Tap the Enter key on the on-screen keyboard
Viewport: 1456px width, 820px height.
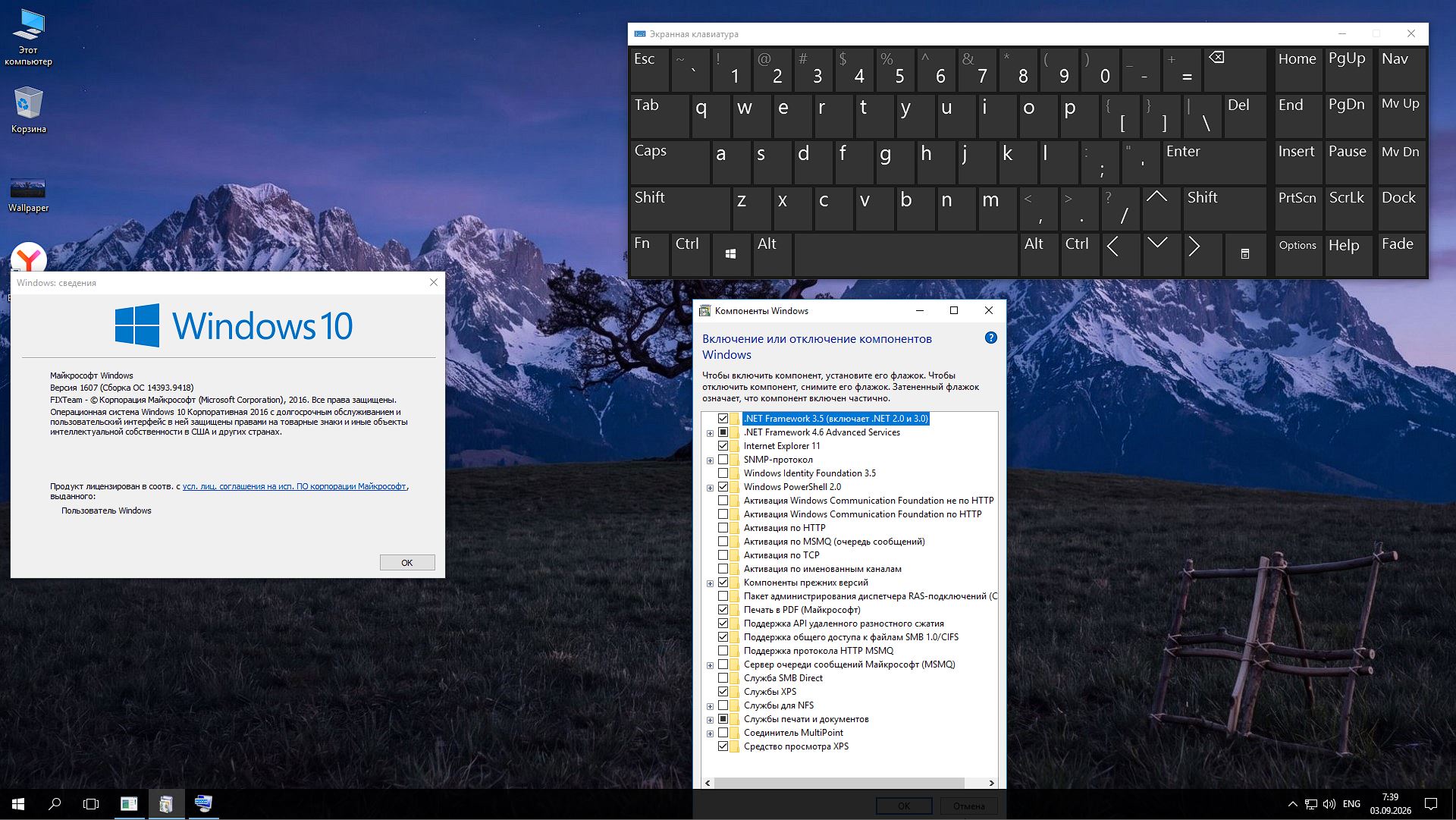tap(1214, 162)
